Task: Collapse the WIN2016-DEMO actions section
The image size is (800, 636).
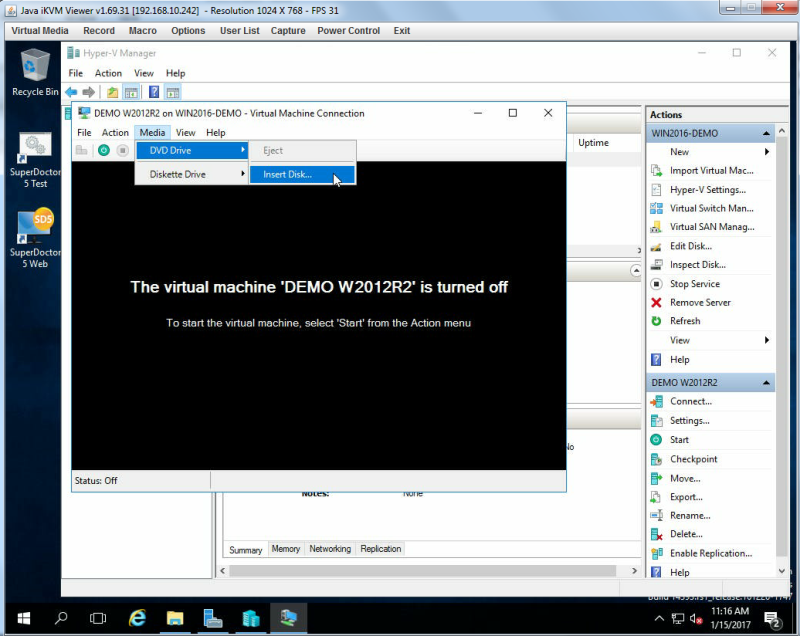Action: [x=766, y=133]
